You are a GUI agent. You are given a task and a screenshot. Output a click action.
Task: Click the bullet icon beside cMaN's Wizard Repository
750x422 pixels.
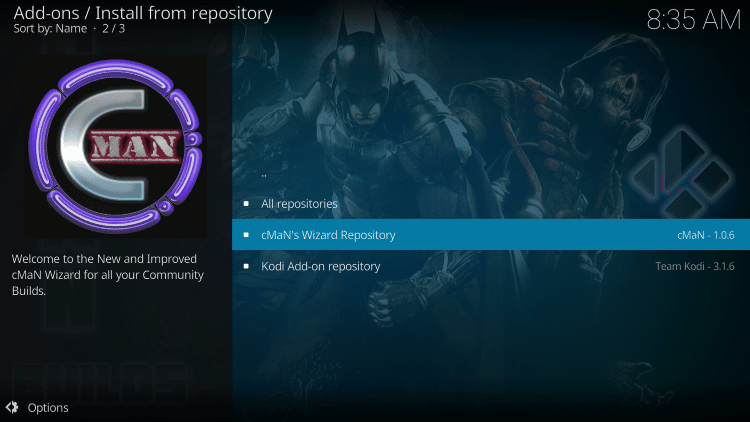click(247, 235)
